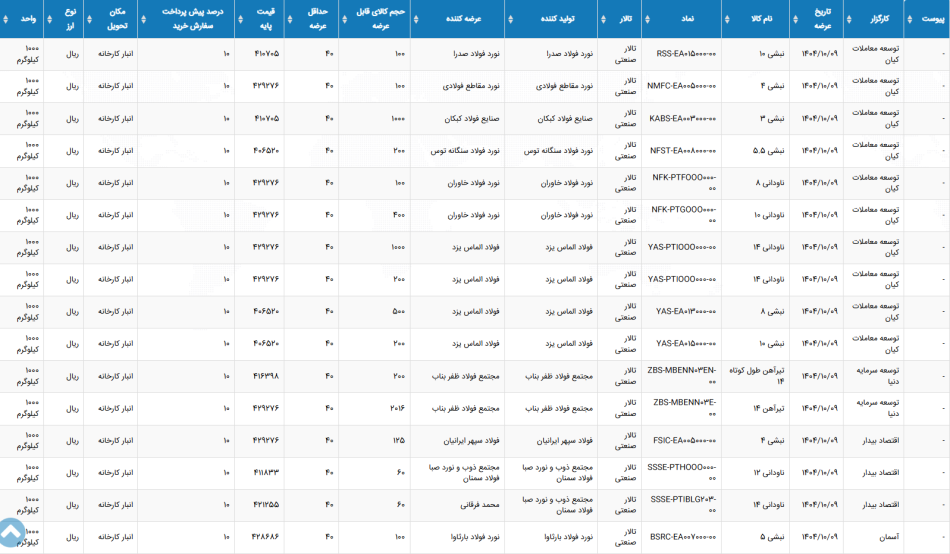Screen dimensions: 950x554
Task: Click product cell 'نبشی ۵'
Action: 772,537
